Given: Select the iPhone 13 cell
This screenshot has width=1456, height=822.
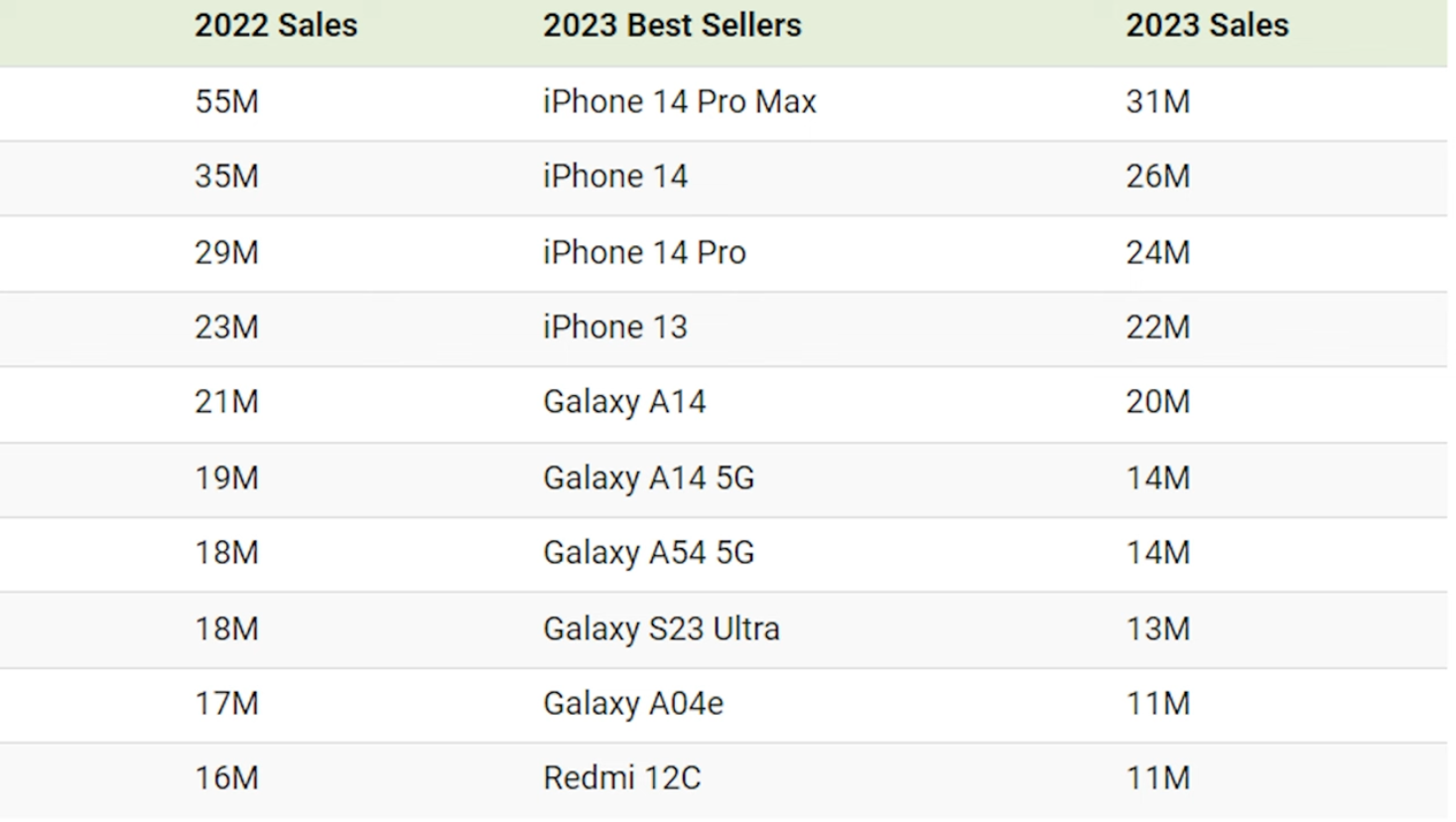Looking at the screenshot, I should coord(615,327).
